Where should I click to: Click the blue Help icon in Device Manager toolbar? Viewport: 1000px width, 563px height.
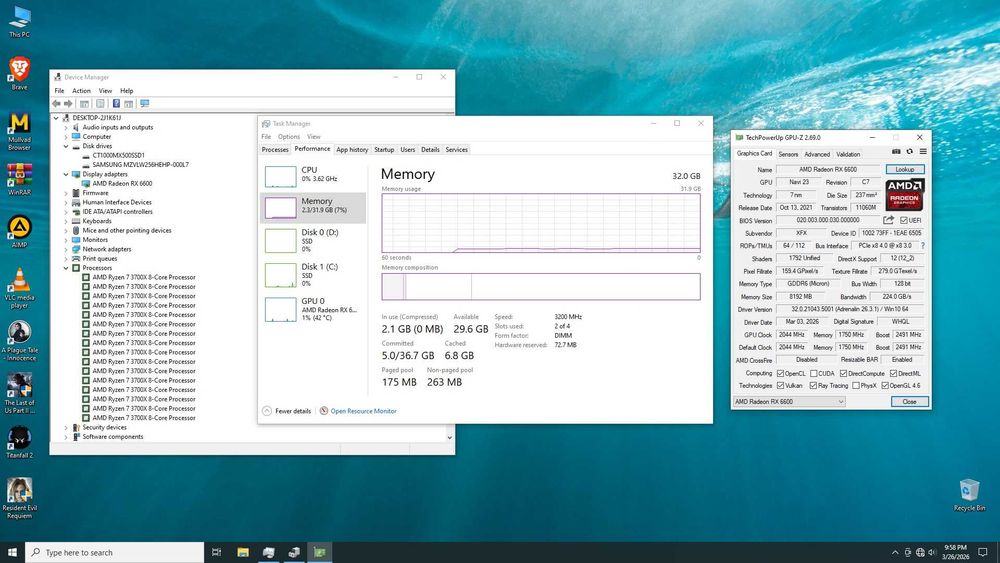point(116,103)
